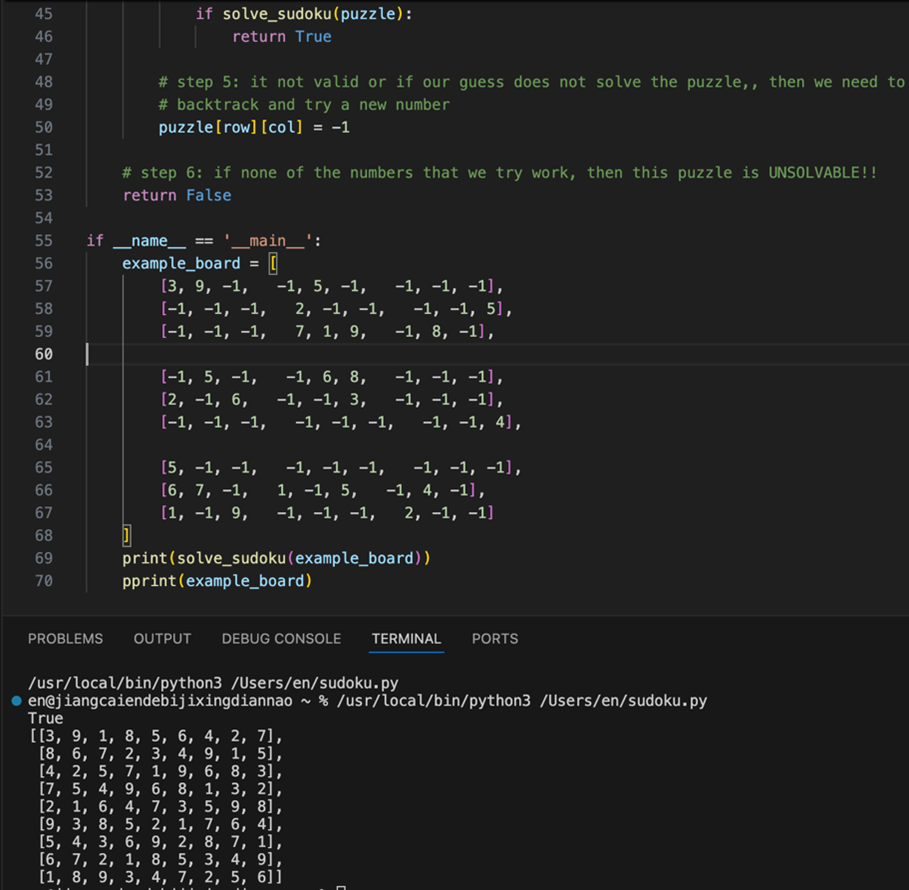
Task: Select line number 60 in the gutter
Action: coord(43,354)
